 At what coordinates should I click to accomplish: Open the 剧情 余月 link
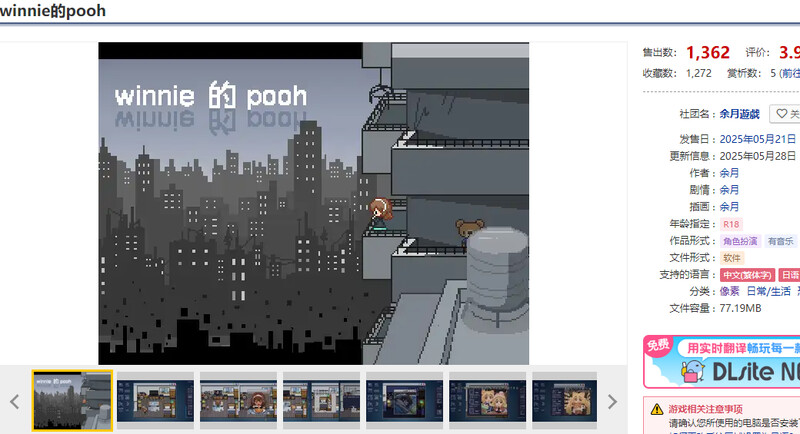[x=729, y=190]
